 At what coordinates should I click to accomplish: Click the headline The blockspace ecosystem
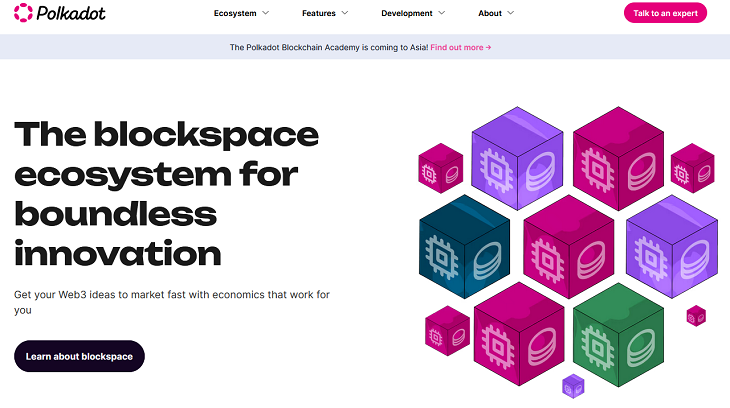(x=167, y=194)
